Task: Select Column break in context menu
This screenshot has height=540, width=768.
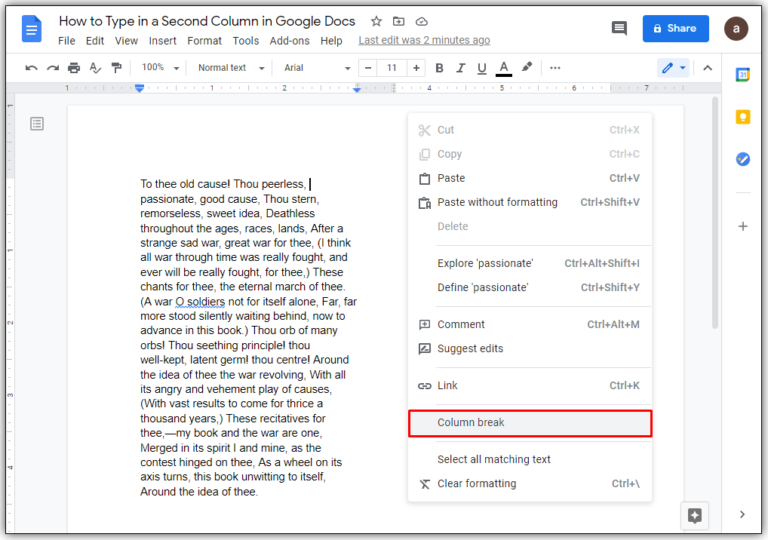Action: [530, 423]
